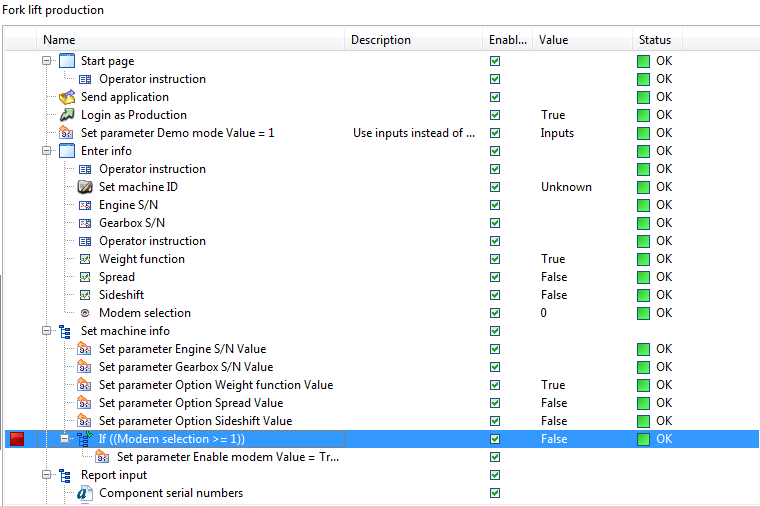Collapse the Set machine info group
Viewport: 760px width, 506px height.
click(47, 331)
